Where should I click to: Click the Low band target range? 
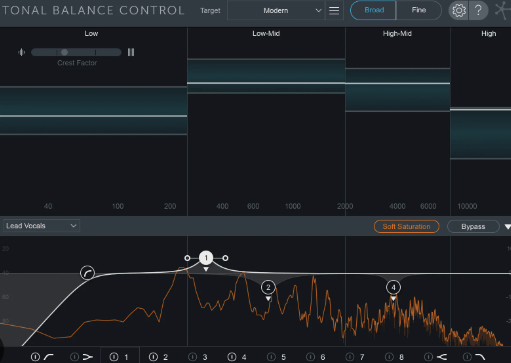[93, 111]
